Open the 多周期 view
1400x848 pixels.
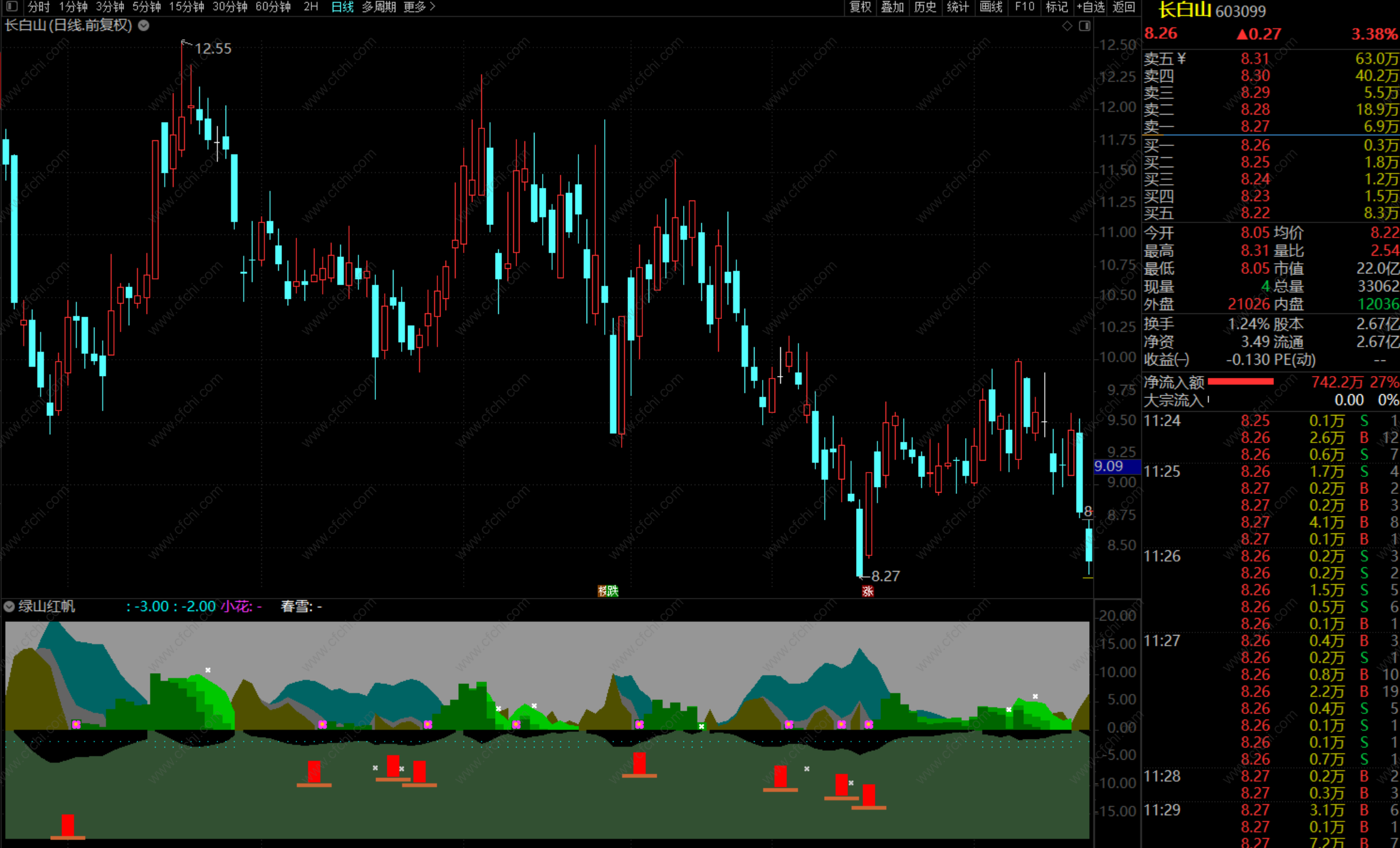tap(379, 7)
